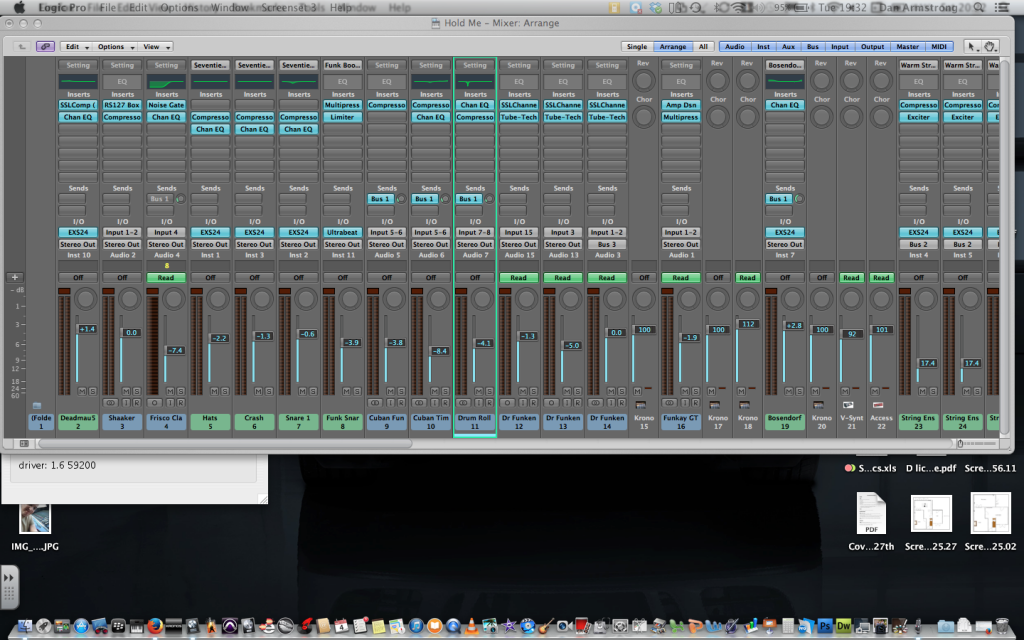Click the Krono 15 instrument icon

point(640,406)
